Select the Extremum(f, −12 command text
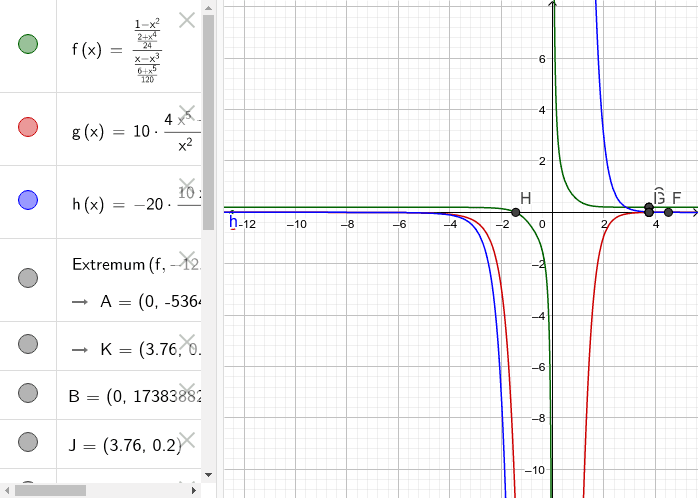700x500 pixels. click(136, 265)
